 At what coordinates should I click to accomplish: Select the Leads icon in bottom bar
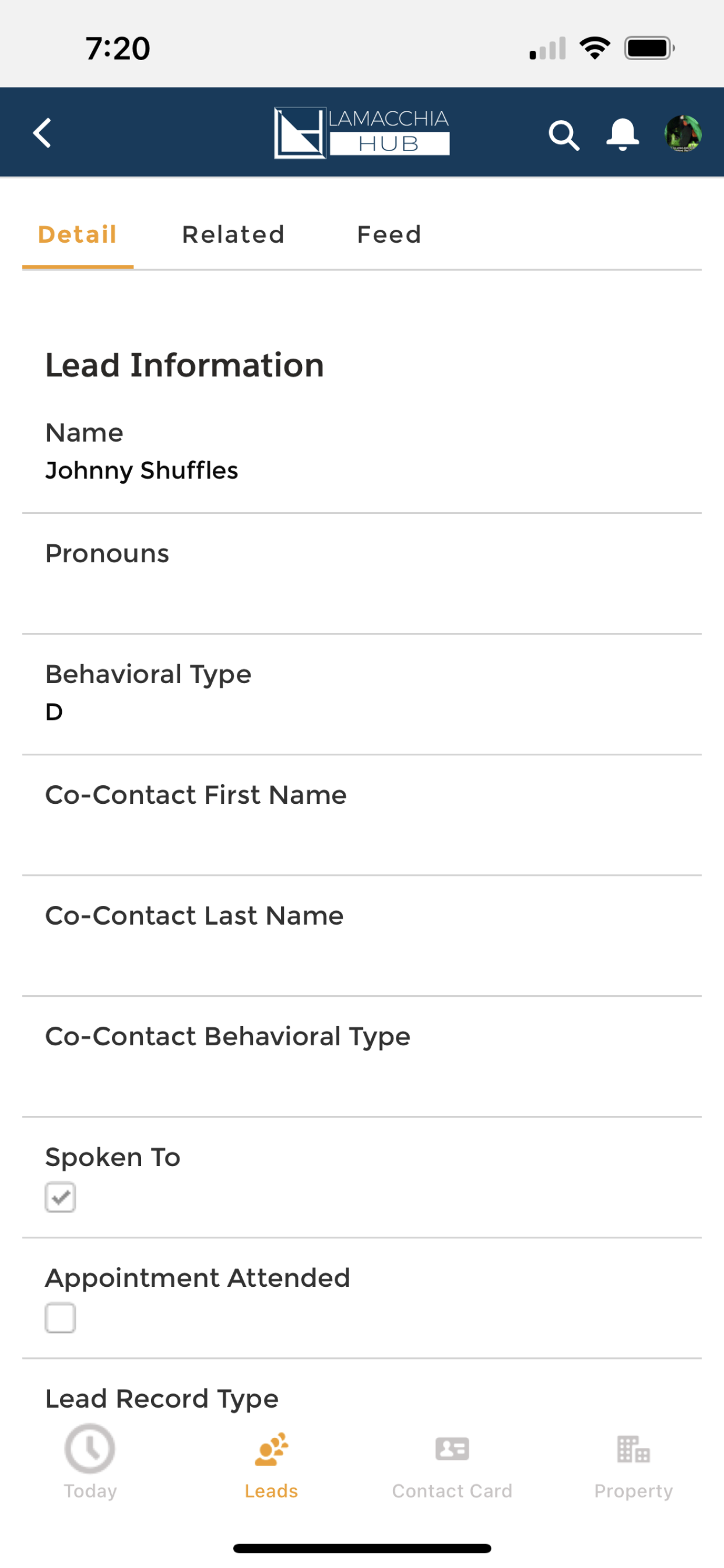tap(271, 1450)
